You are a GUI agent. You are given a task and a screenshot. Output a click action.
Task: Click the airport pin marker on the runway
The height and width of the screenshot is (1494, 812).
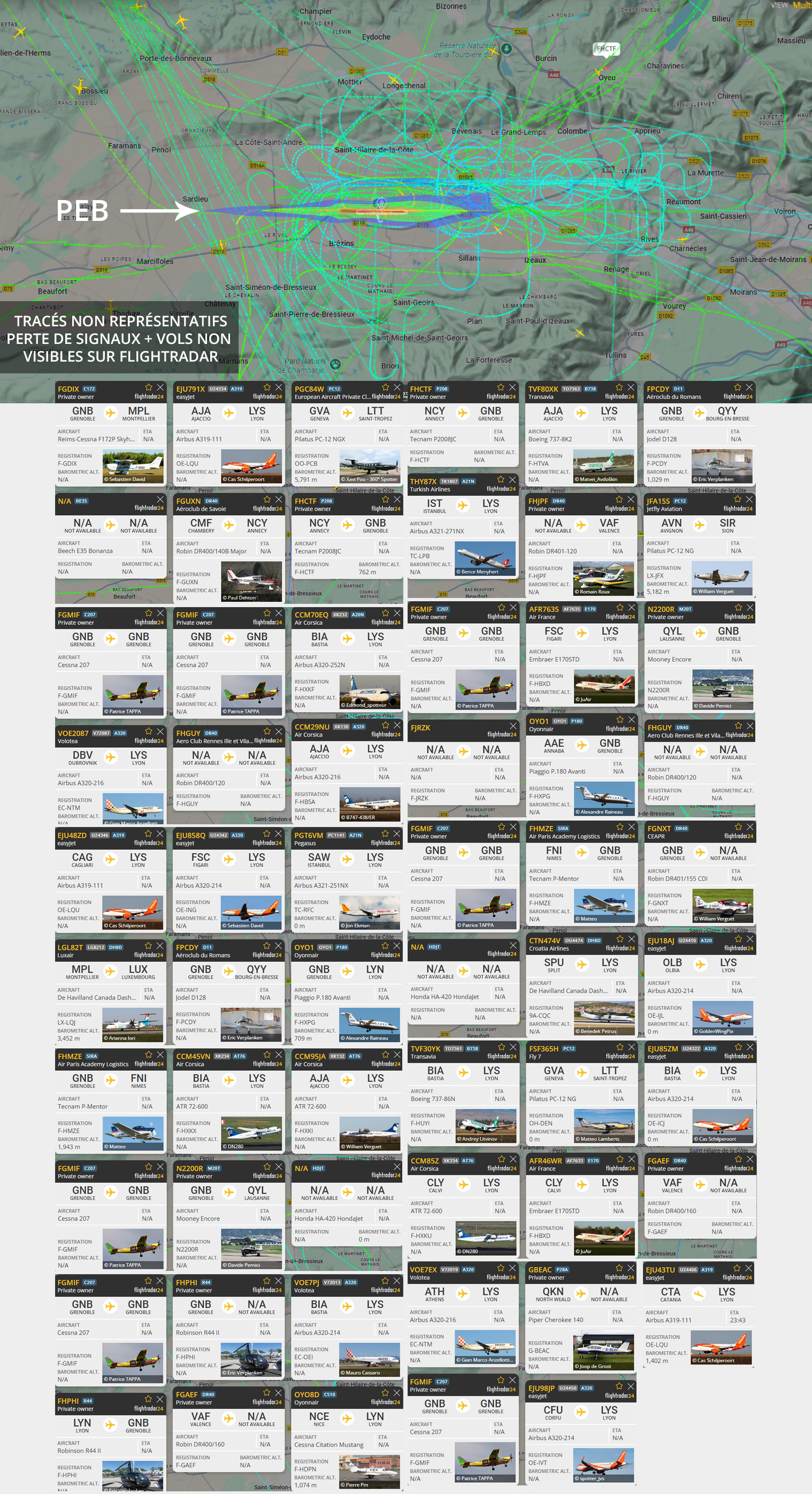pyautogui.click(x=380, y=204)
